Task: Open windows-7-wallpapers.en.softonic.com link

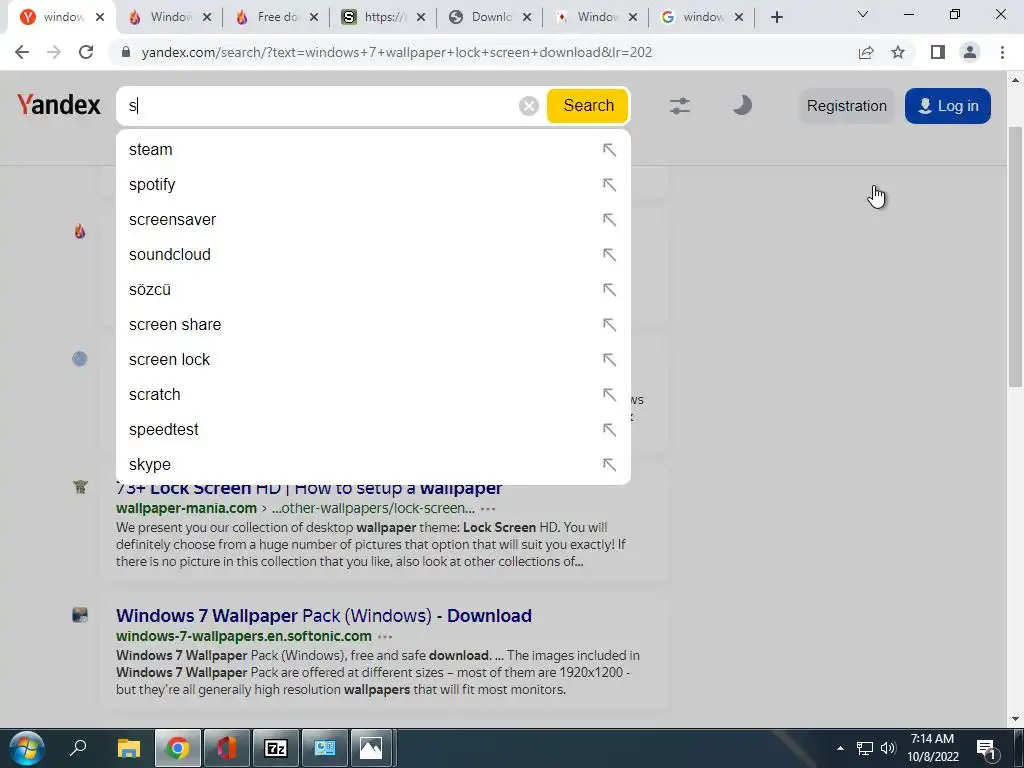Action: point(244,636)
